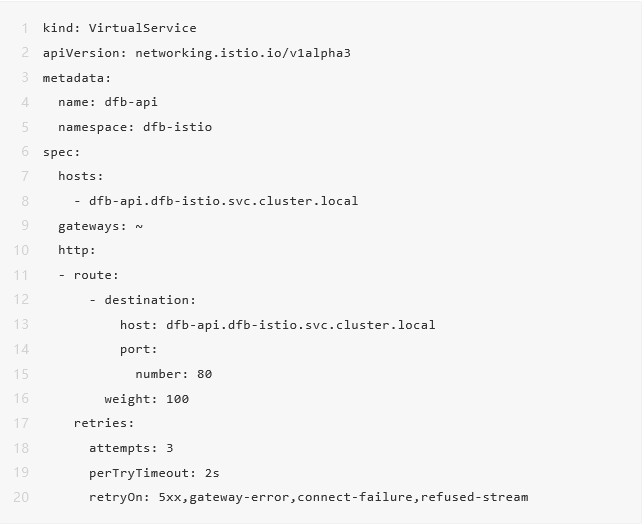Click the tilde after gateways:
The width and height of the screenshot is (644, 527).
[139, 226]
